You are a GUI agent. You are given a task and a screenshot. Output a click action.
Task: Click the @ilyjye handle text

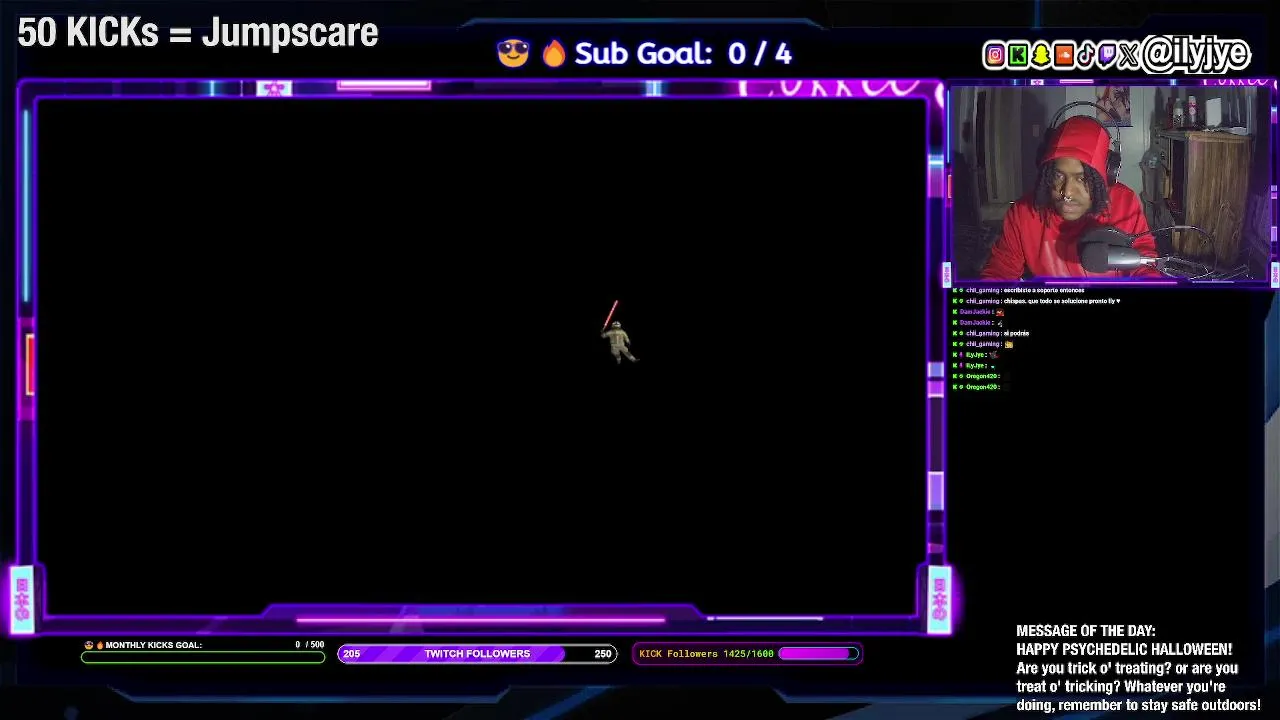click(x=1196, y=54)
